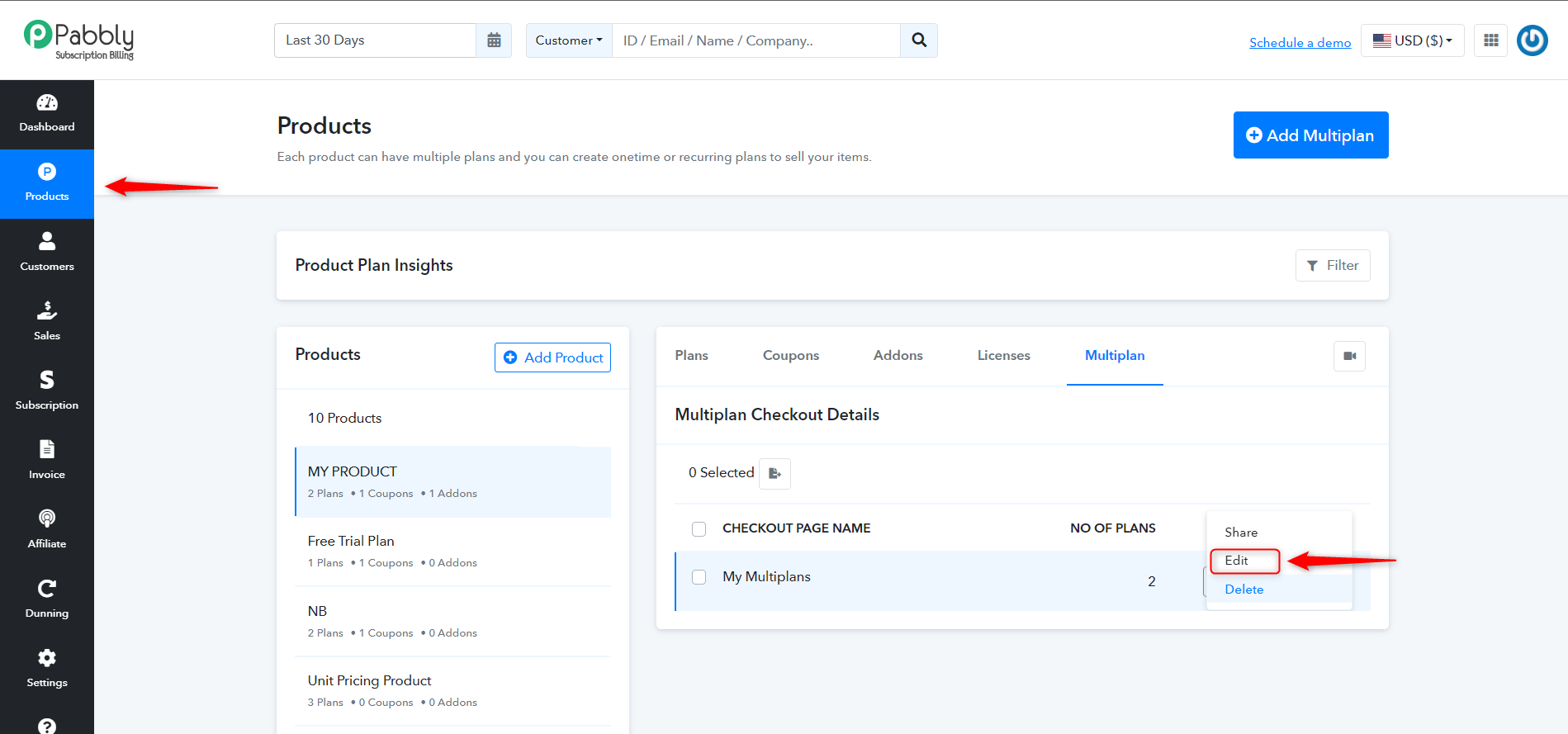Switch to the Coupons tab
This screenshot has height=734, width=1568.
[791, 355]
